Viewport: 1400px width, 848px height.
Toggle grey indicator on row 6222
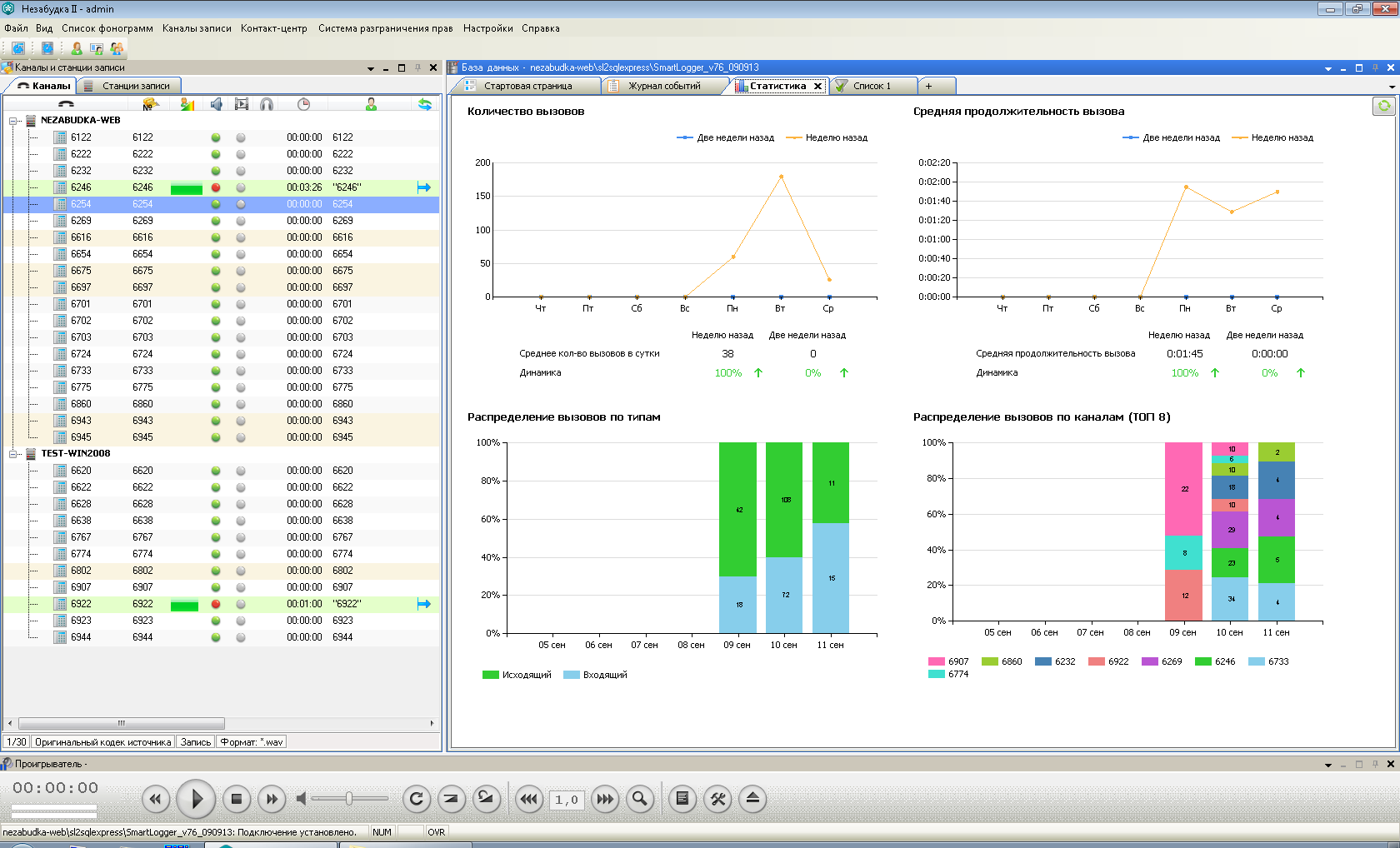[x=241, y=154]
